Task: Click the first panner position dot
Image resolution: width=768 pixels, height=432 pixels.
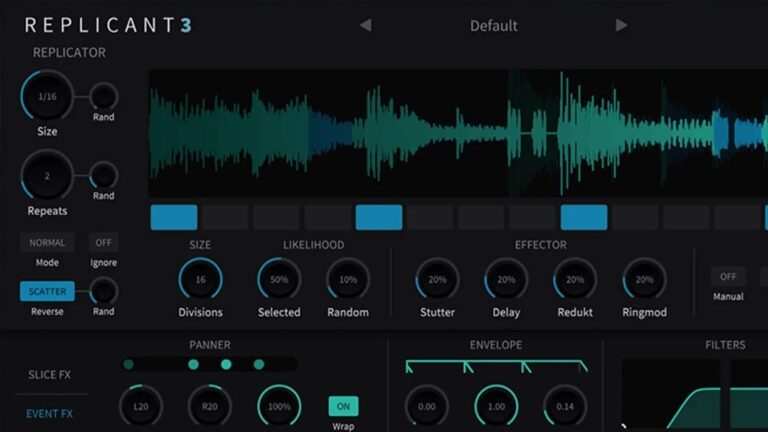Action: pos(128,364)
